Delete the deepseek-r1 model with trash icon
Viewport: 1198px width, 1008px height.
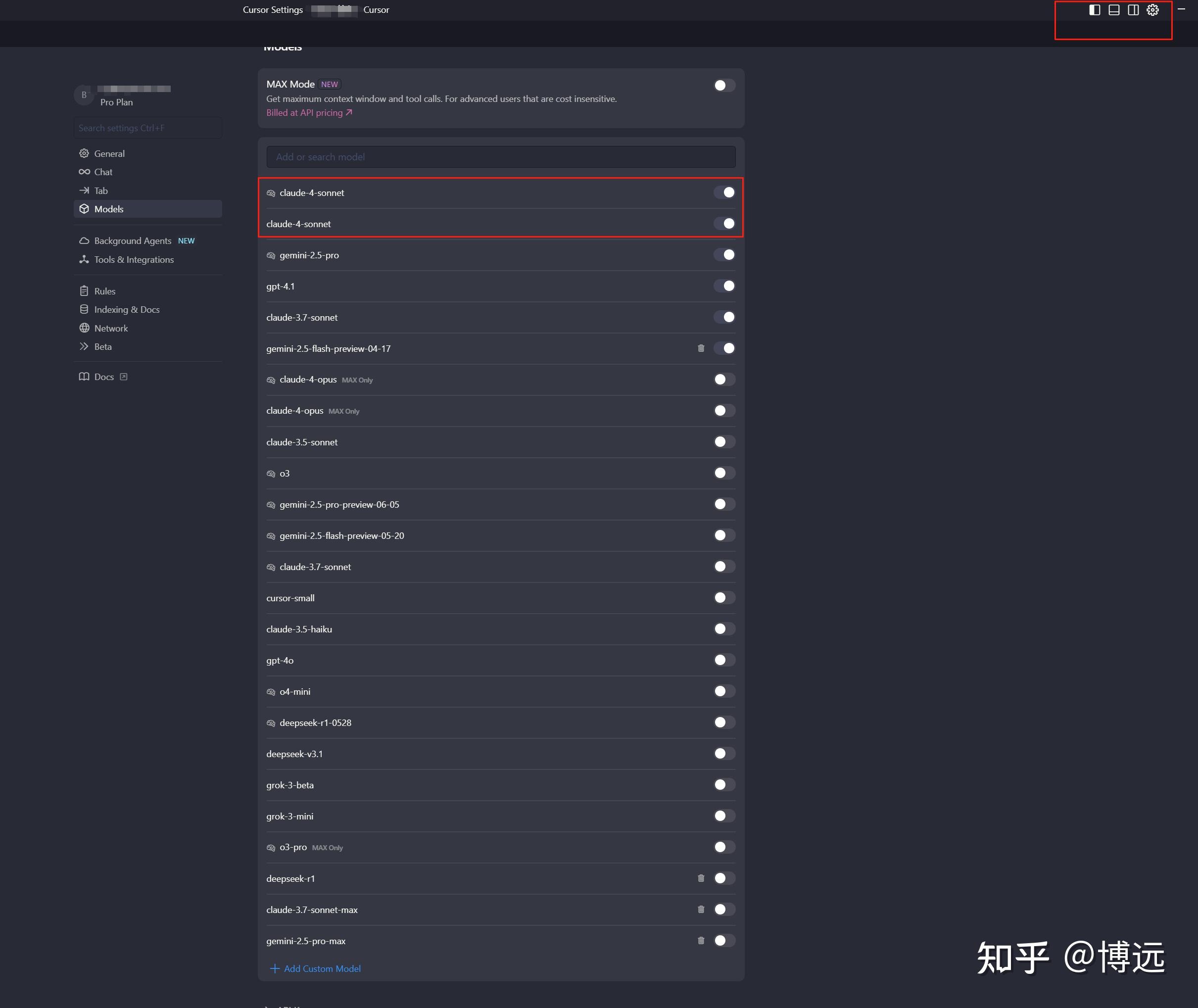701,878
